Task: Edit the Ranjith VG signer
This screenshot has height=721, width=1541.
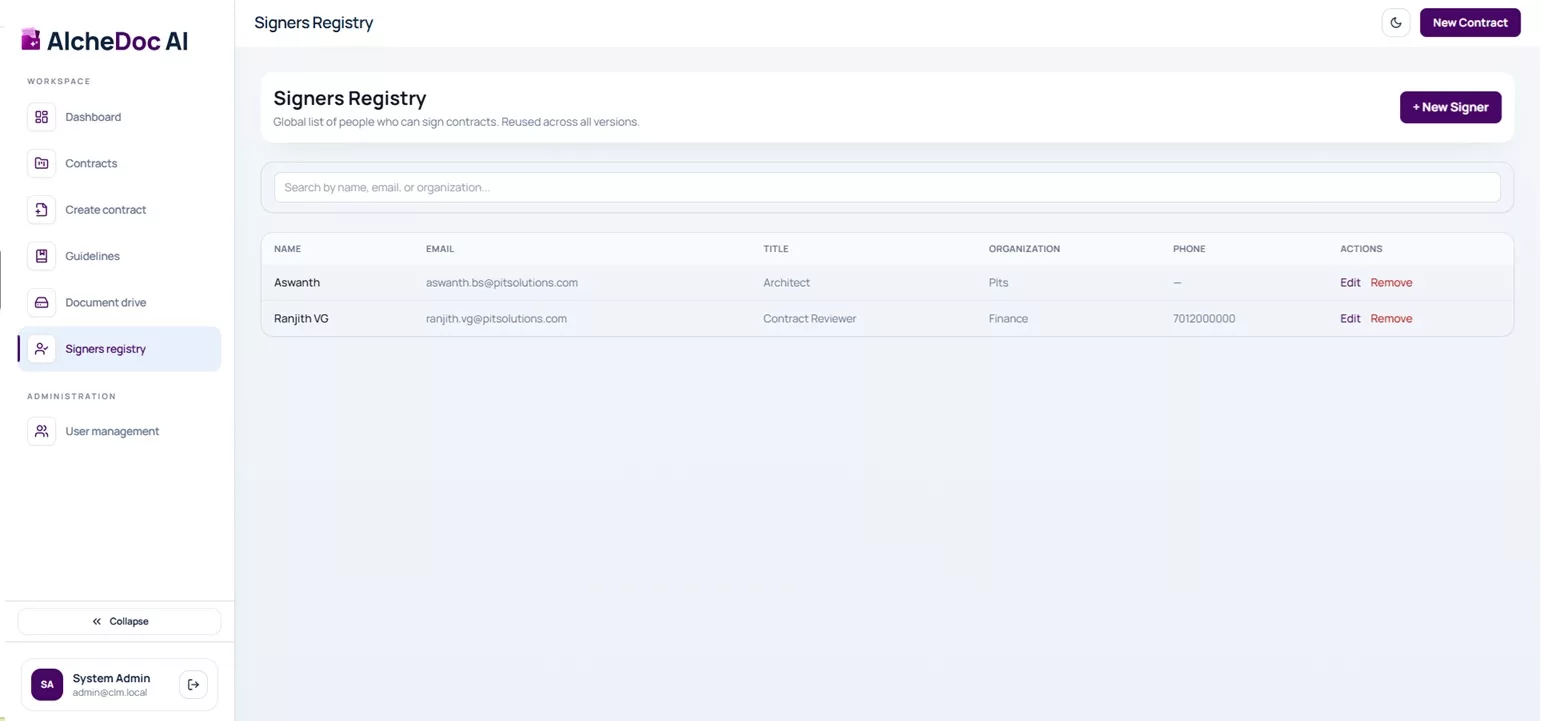Action: 1350,319
